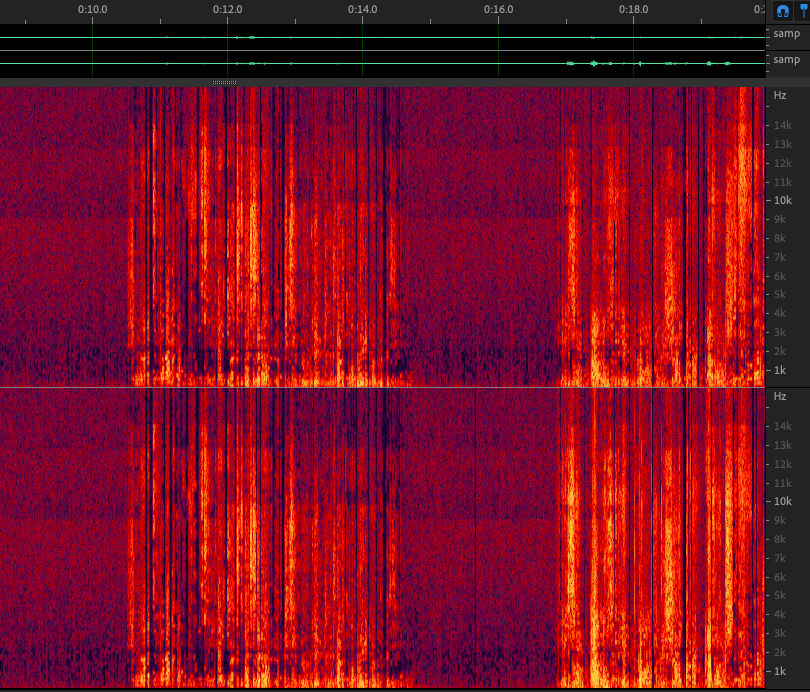Screen dimensions: 810x692
Task: Select 14k on the top channel frequency axis
Action: [x=782, y=125]
